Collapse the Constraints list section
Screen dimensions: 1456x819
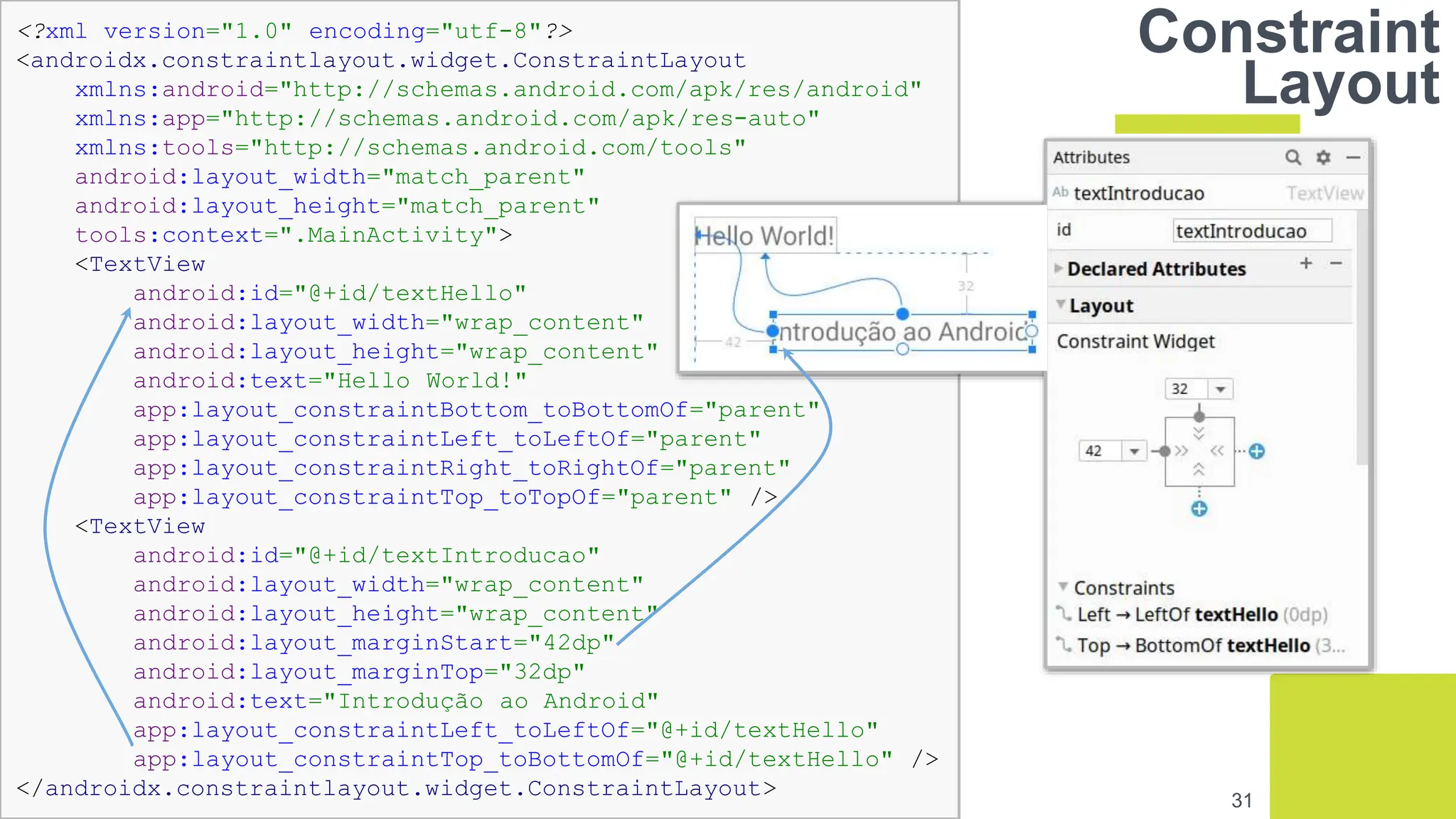click(1063, 587)
